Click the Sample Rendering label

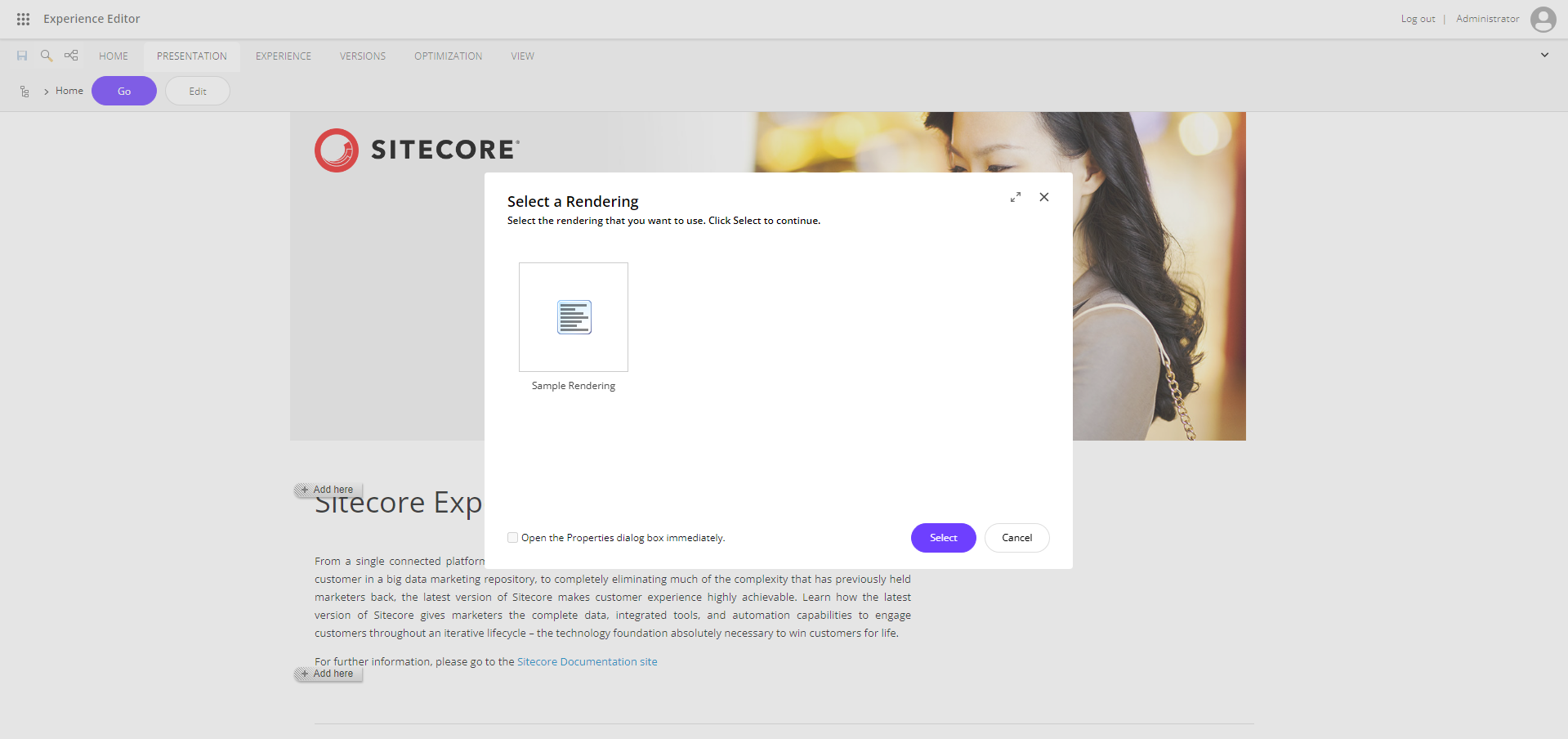tap(574, 386)
